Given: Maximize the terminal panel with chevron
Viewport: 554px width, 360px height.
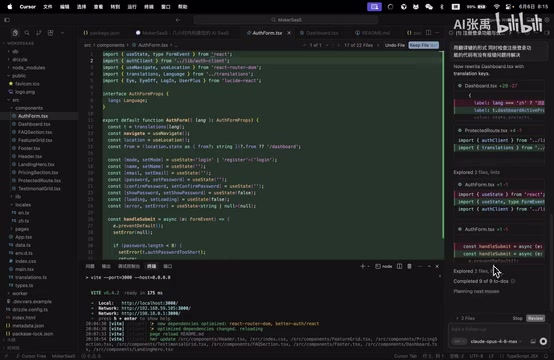Looking at the screenshot, I should pyautogui.click(x=429, y=266).
